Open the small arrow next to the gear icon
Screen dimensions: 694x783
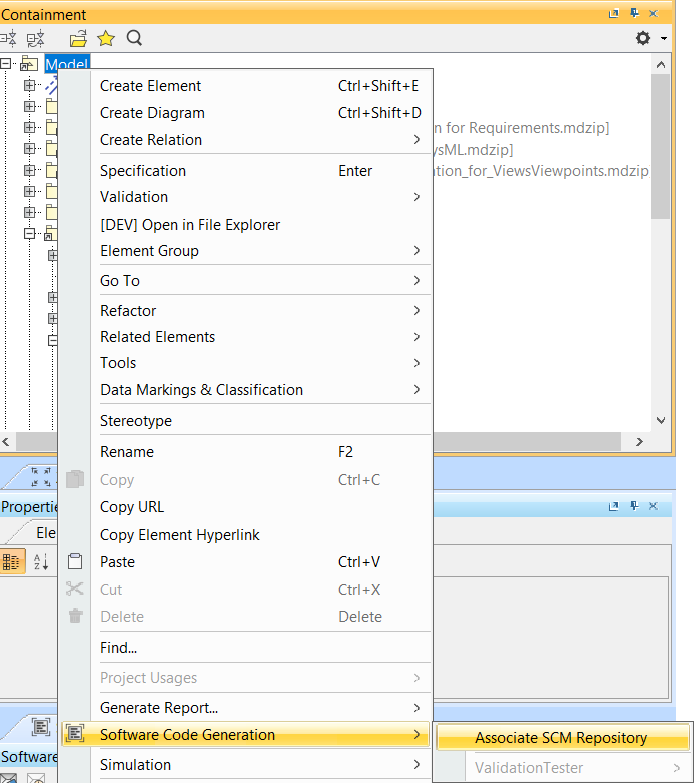[664, 38]
